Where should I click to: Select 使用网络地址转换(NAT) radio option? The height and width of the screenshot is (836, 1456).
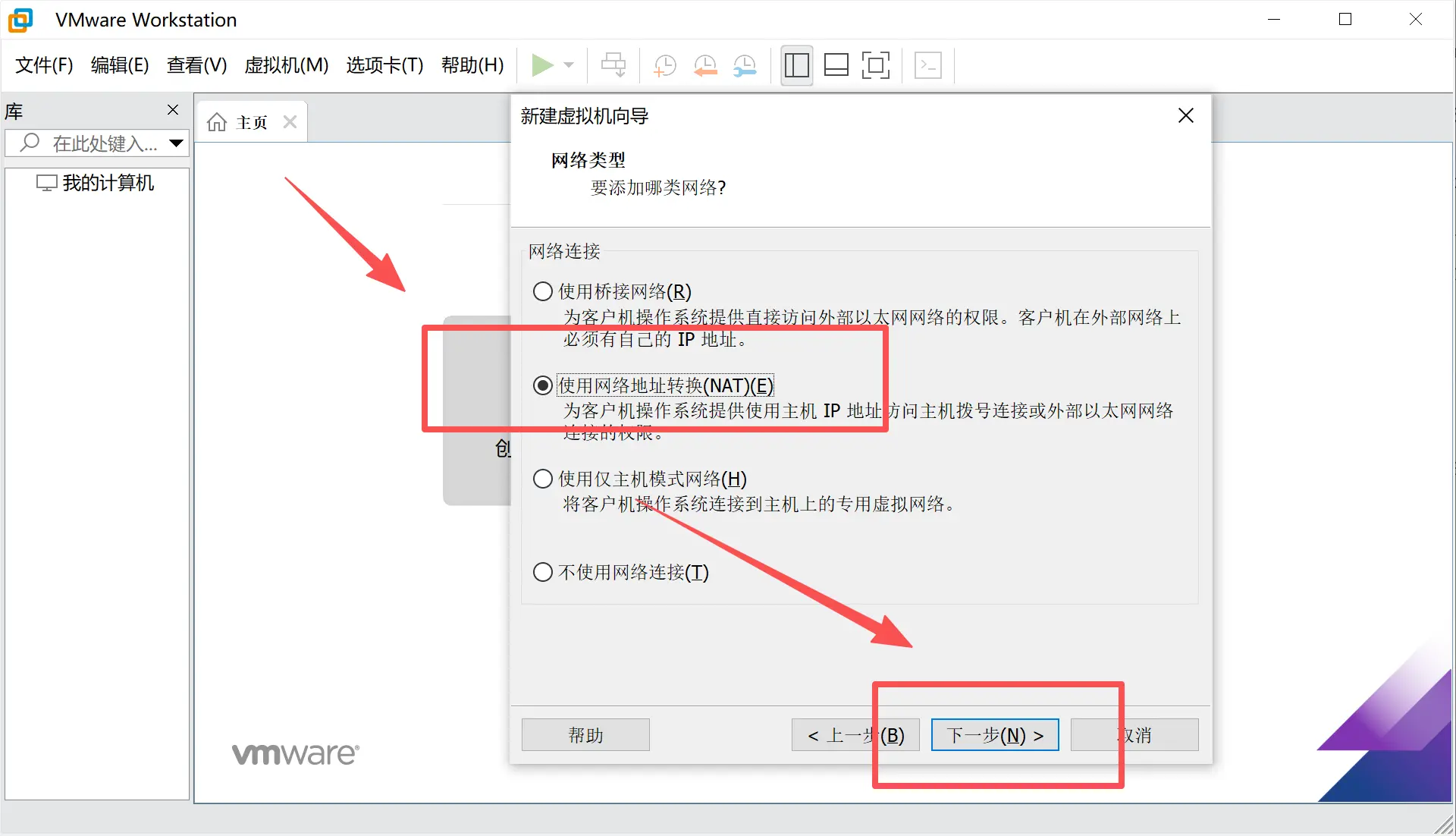543,385
